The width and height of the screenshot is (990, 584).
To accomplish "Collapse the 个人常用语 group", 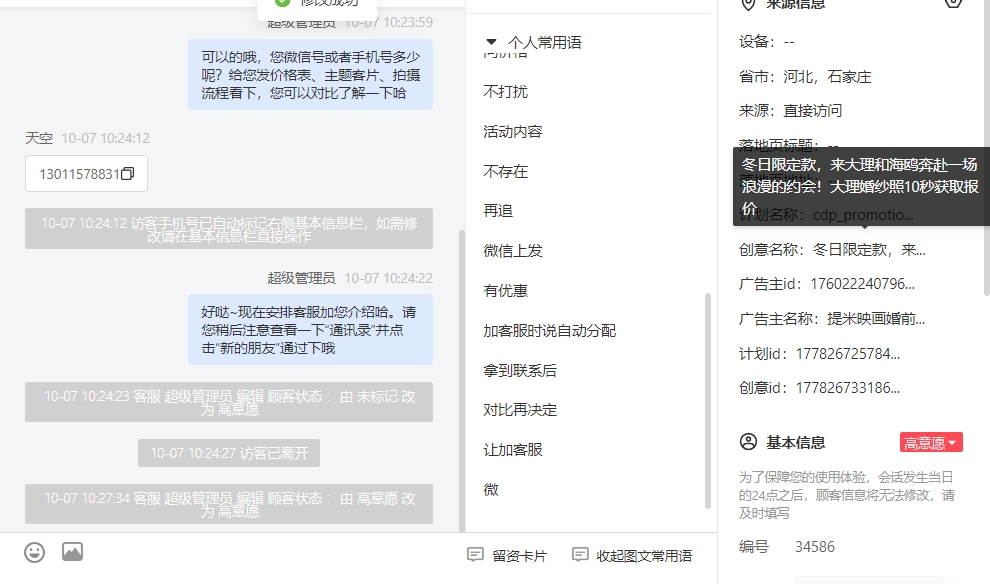I will [491, 42].
